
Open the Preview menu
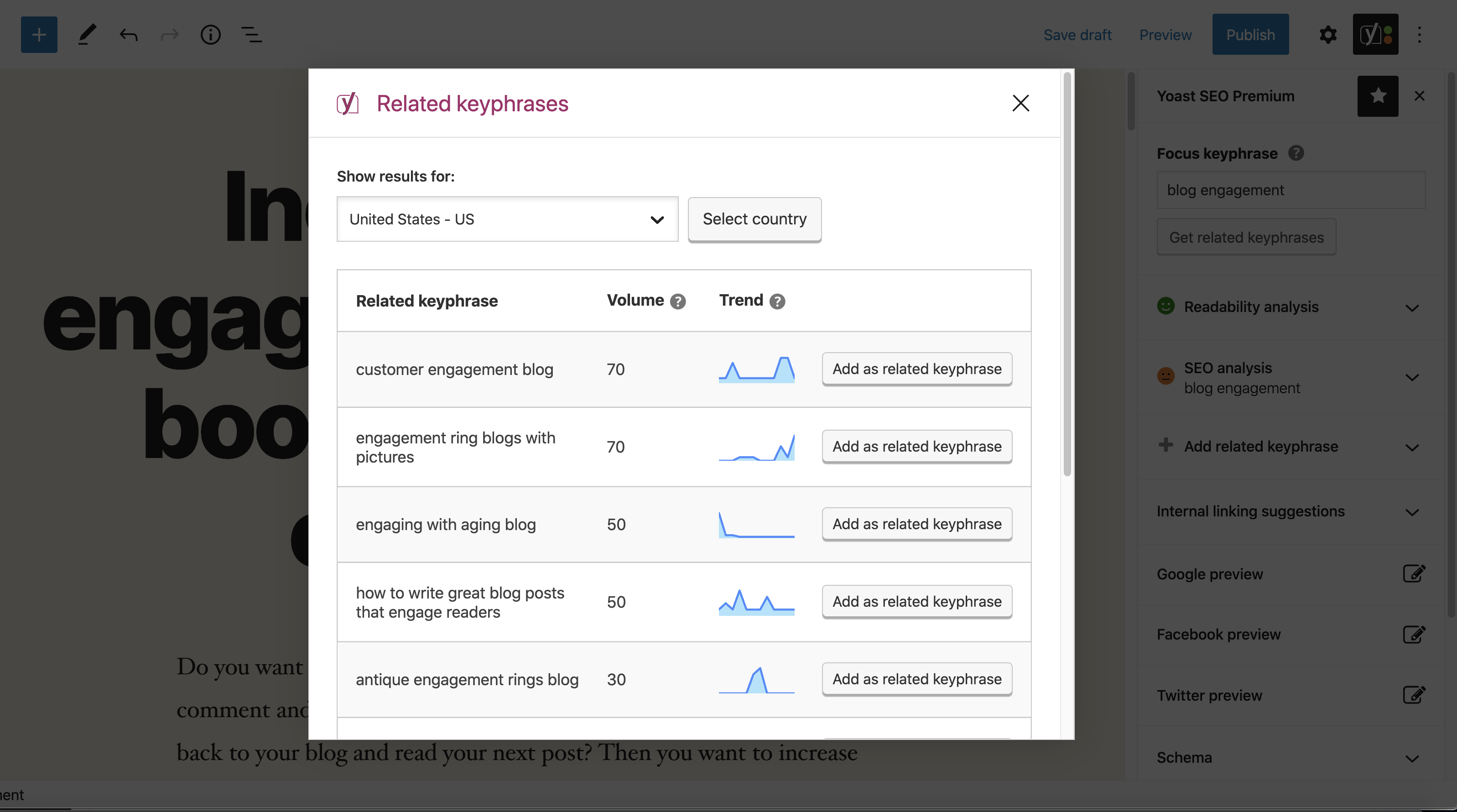(x=1165, y=35)
